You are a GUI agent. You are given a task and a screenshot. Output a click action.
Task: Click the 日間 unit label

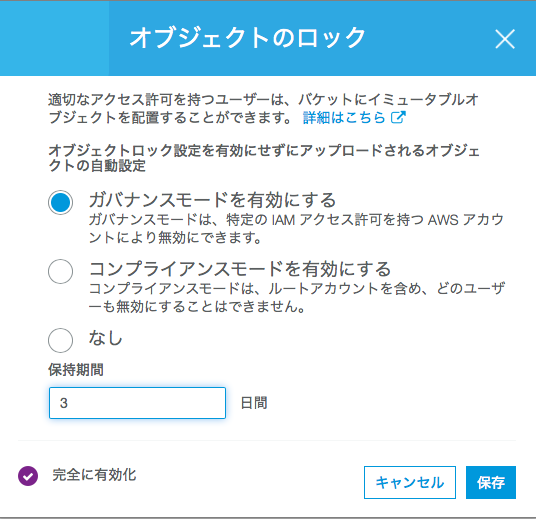(x=254, y=403)
